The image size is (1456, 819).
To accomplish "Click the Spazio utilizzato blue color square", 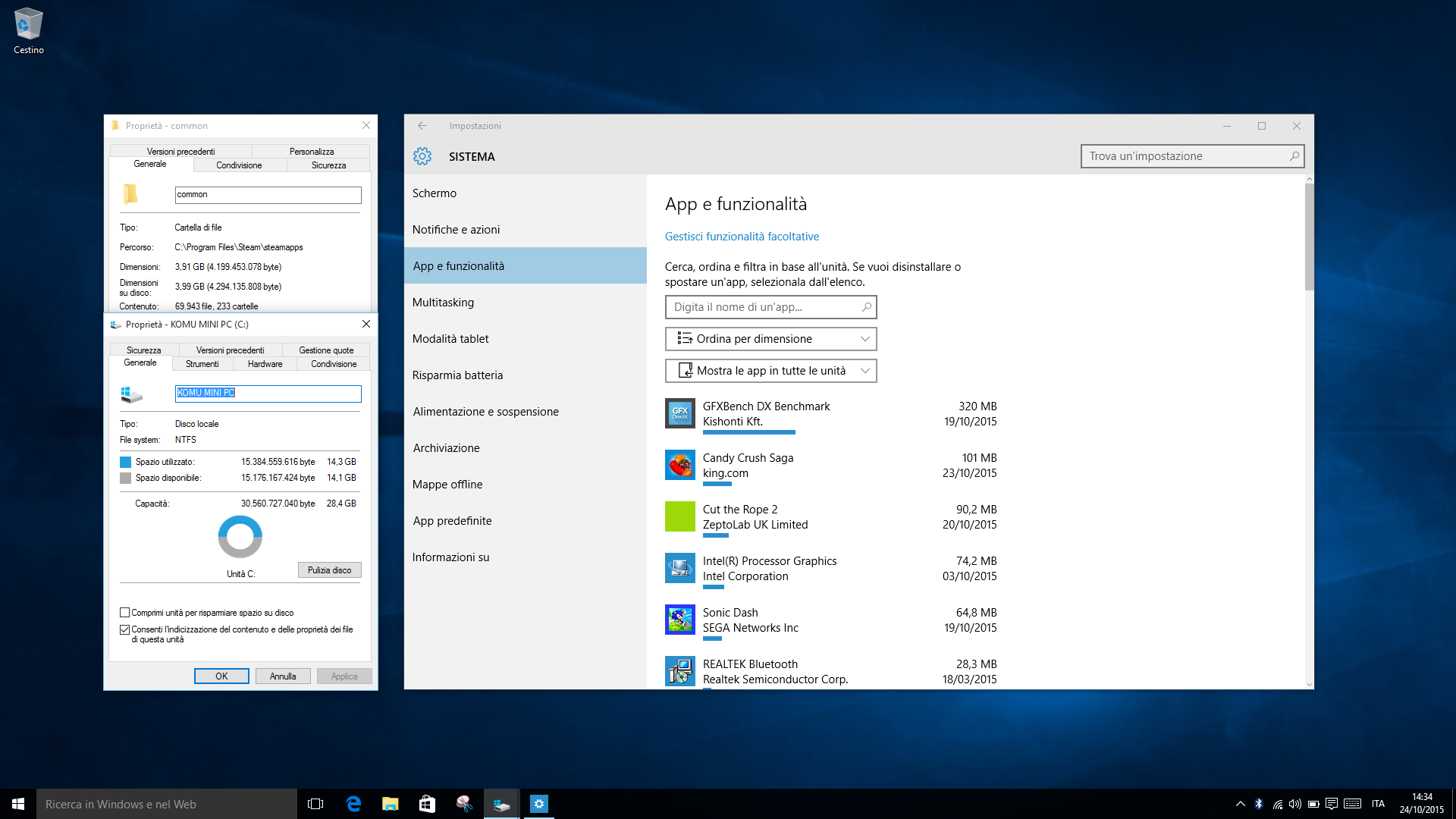I will click(x=126, y=462).
